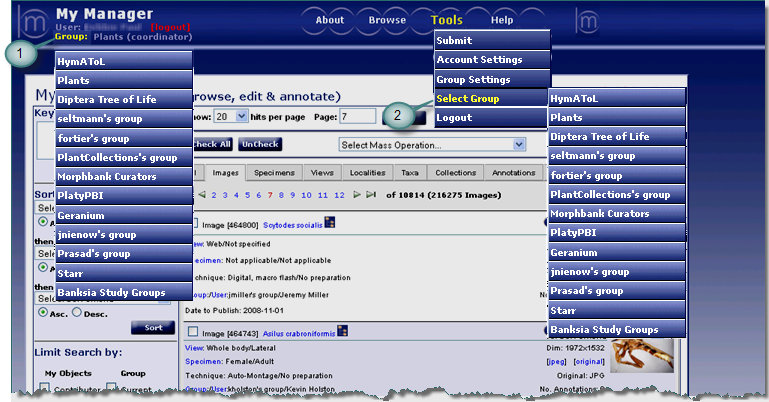Click the Uncheck button
This screenshot has height=402, width=769.
pos(259,145)
